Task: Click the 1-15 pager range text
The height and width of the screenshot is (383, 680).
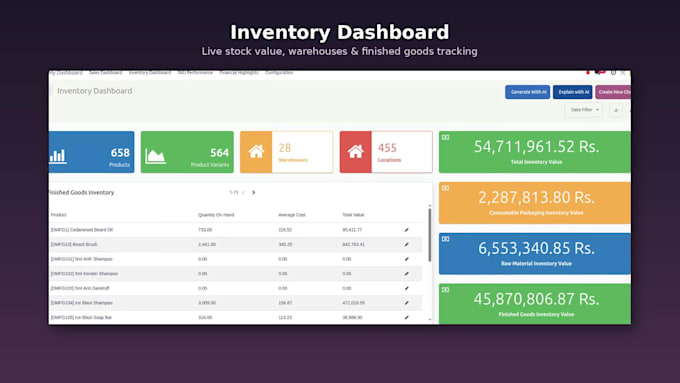Action: [234, 193]
